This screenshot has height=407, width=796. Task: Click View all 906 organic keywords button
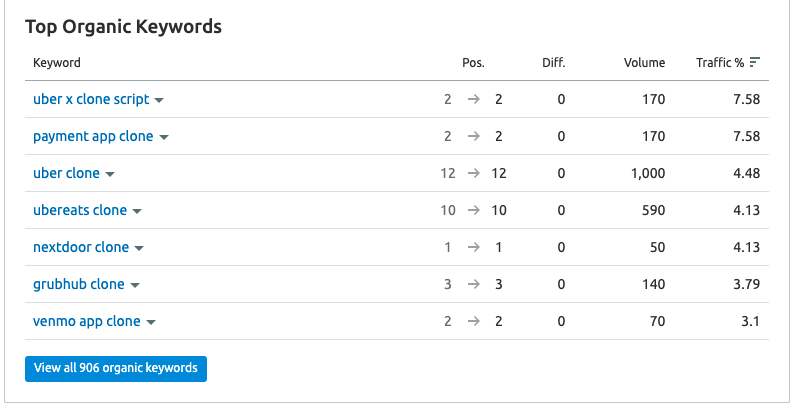116,369
